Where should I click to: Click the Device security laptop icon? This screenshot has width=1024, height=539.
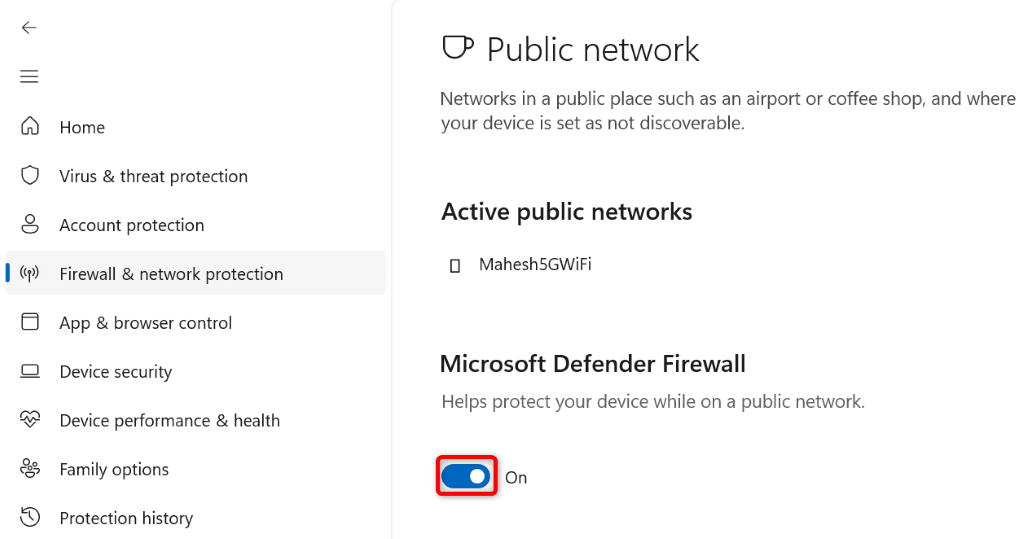(30, 371)
